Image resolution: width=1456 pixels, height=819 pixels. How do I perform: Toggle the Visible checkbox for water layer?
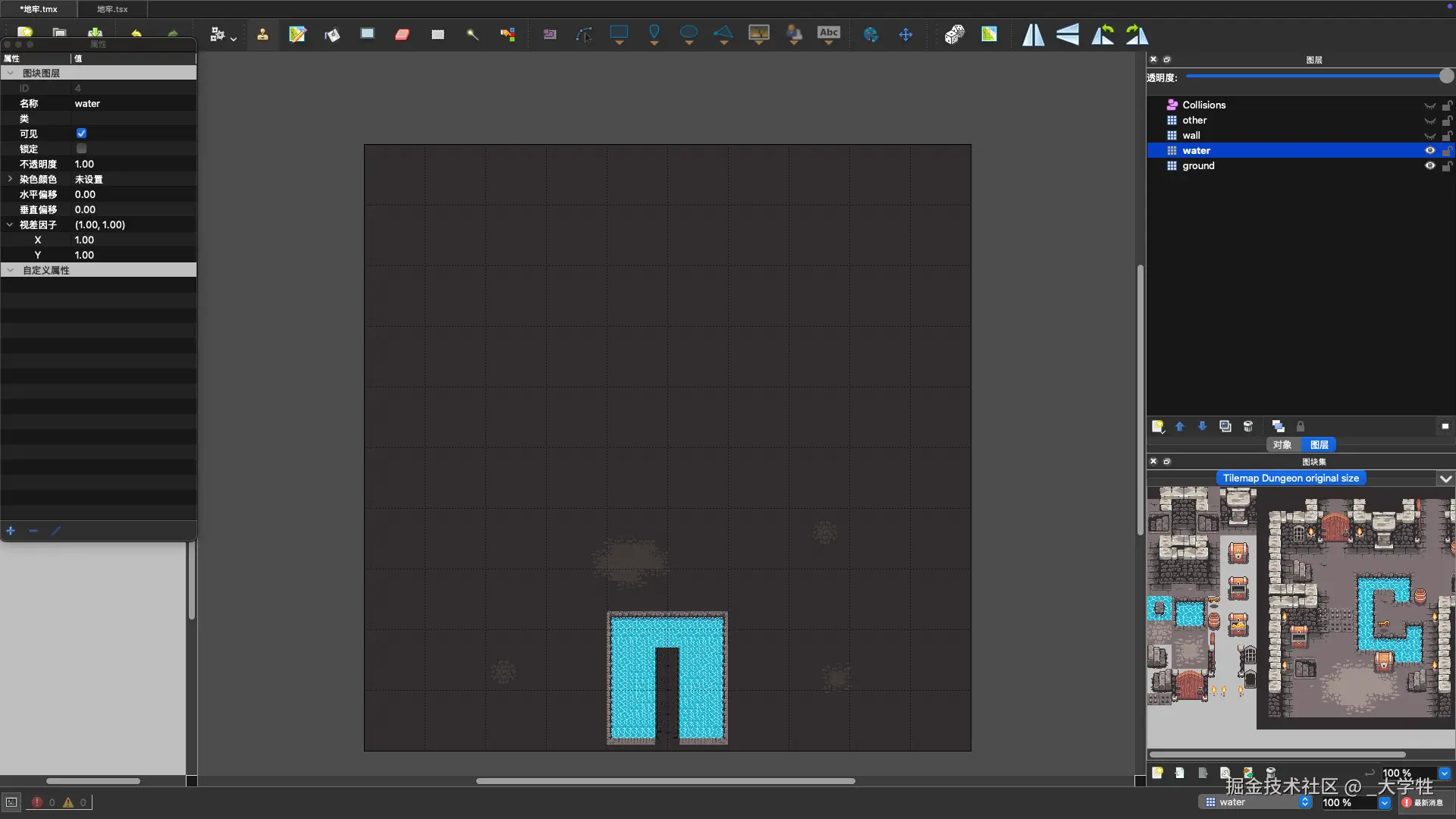[81, 133]
